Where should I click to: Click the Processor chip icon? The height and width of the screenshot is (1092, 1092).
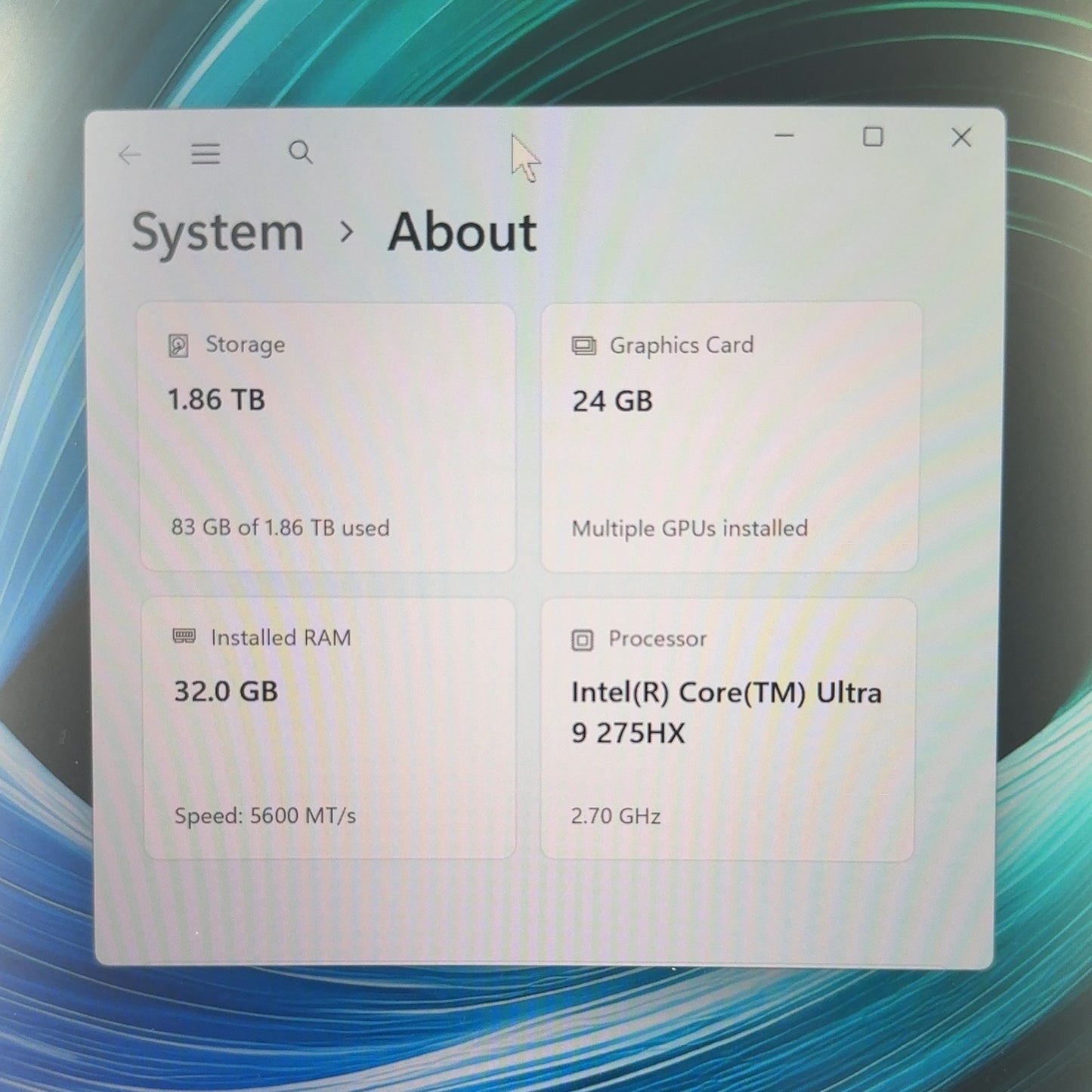point(582,641)
